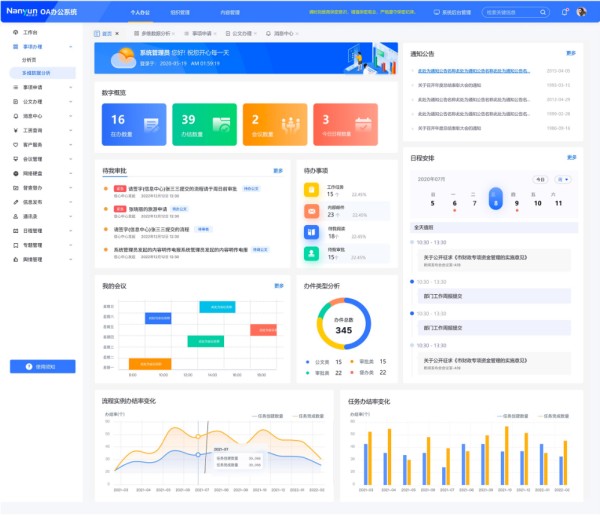The height and width of the screenshot is (515, 600).
Task: Switch to 个人办公 top menu
Action: pyautogui.click(x=140, y=13)
